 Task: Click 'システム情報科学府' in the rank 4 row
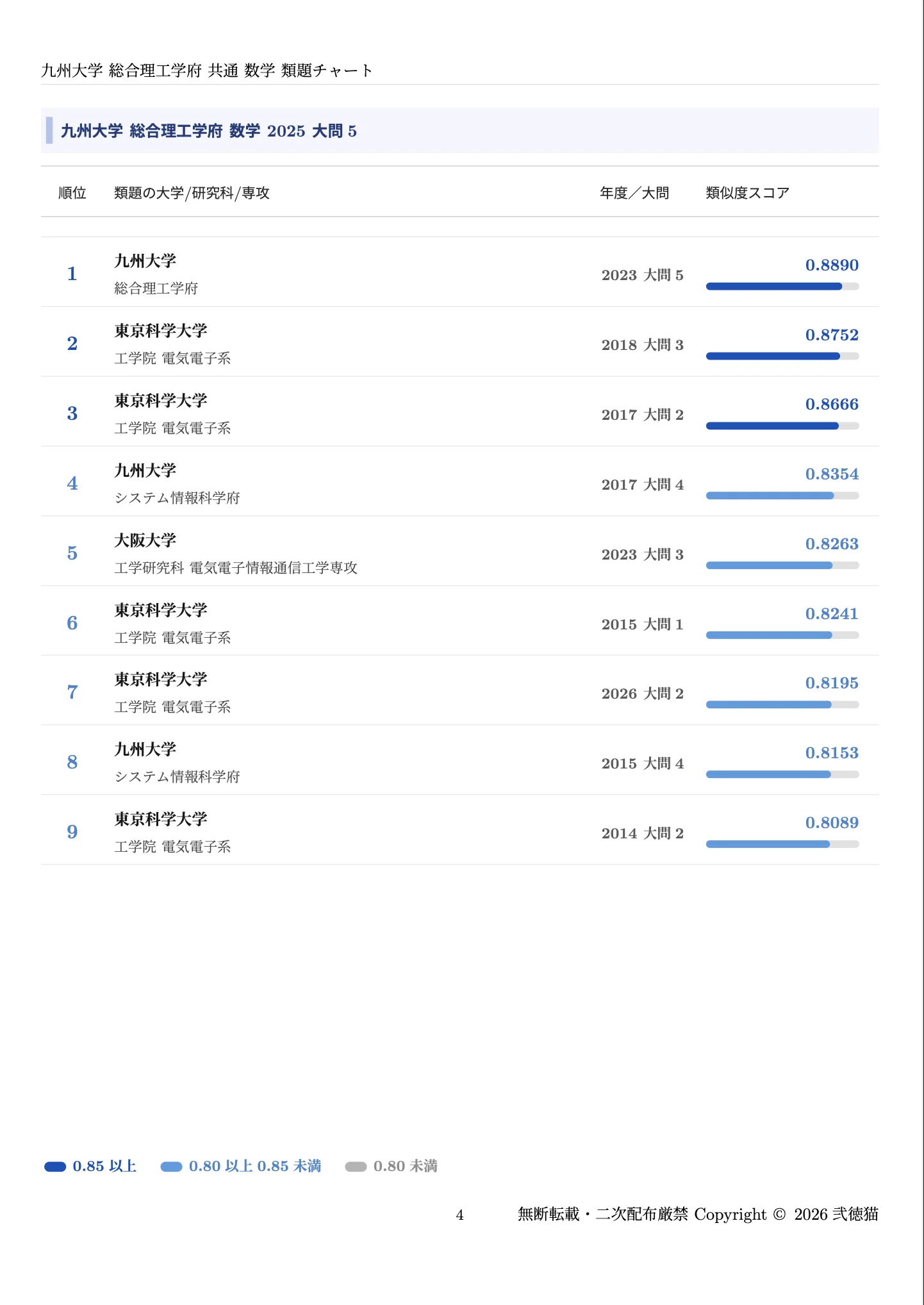pos(177,498)
